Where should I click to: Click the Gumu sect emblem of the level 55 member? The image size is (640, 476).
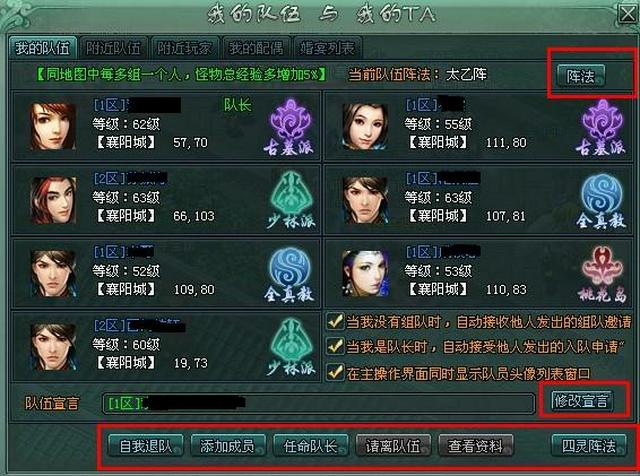(601, 127)
